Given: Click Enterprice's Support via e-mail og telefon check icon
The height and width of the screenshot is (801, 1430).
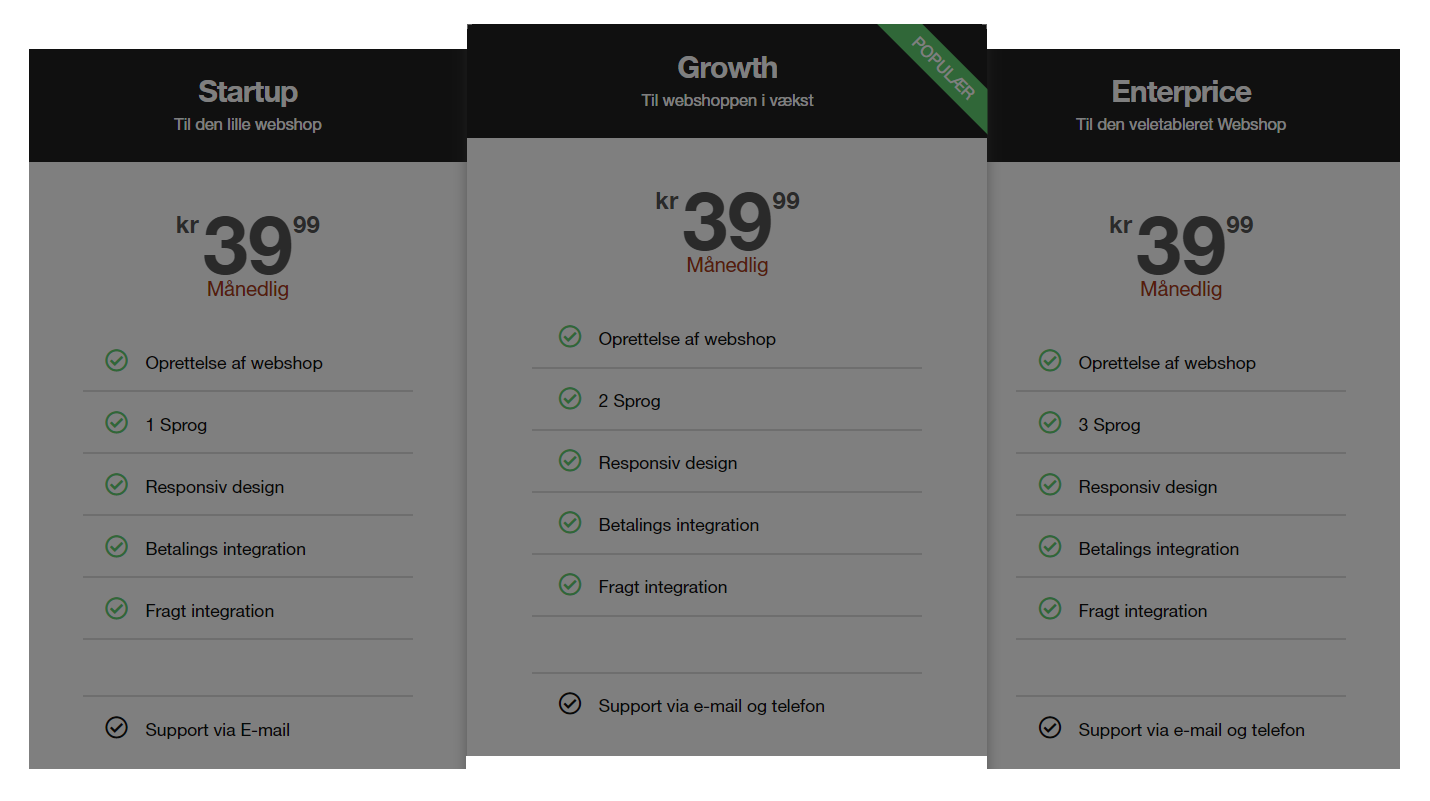Looking at the screenshot, I should tap(1050, 727).
